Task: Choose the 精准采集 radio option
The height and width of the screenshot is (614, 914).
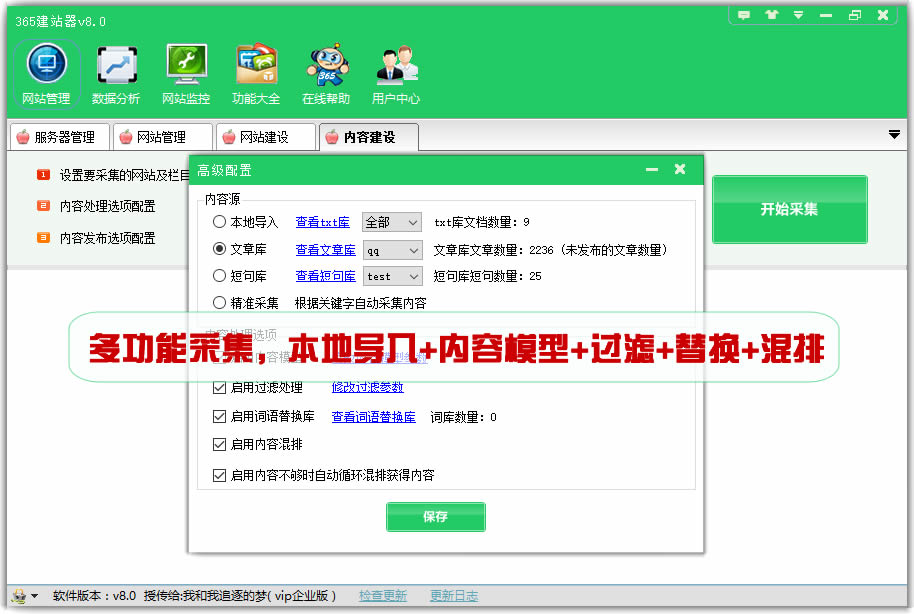Action: click(x=220, y=302)
